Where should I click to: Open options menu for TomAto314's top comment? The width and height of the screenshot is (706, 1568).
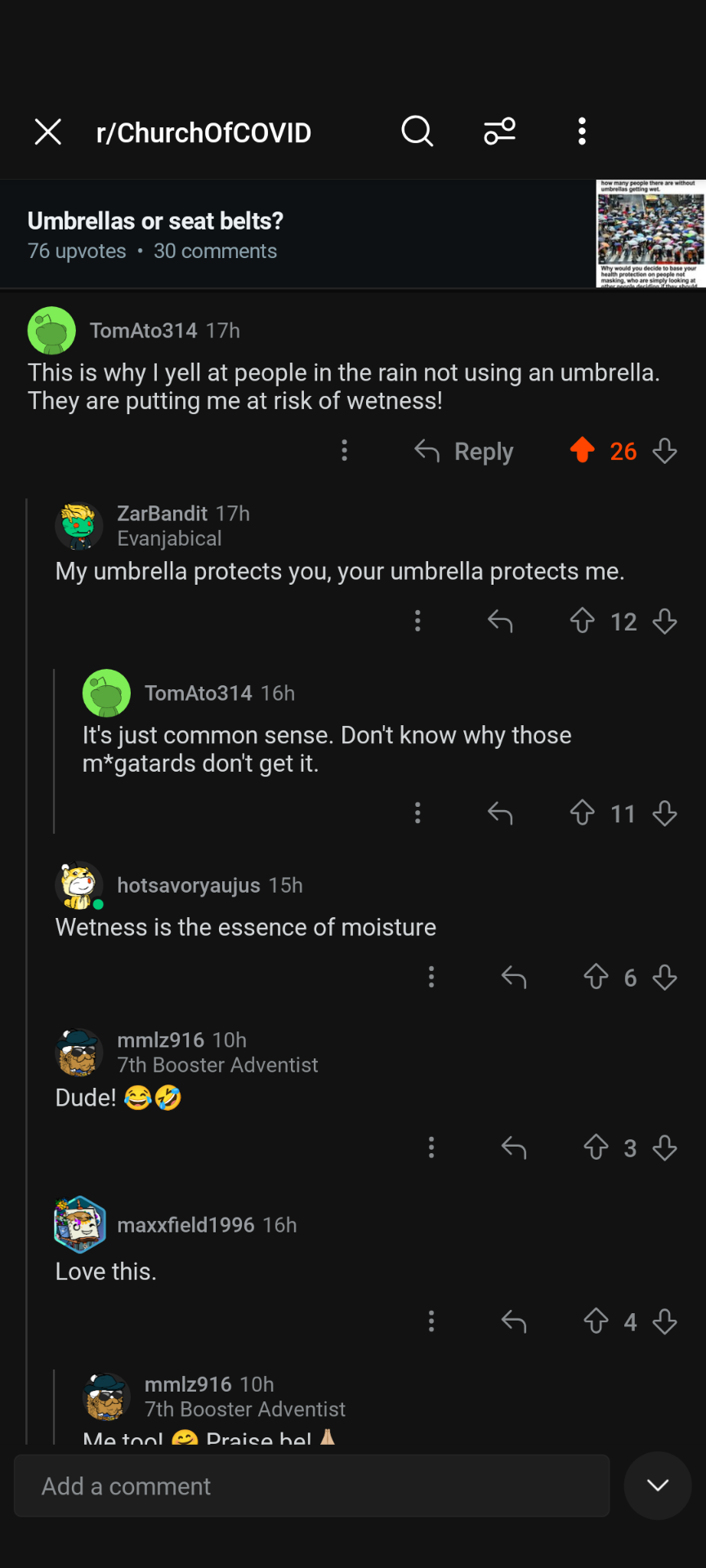[344, 450]
